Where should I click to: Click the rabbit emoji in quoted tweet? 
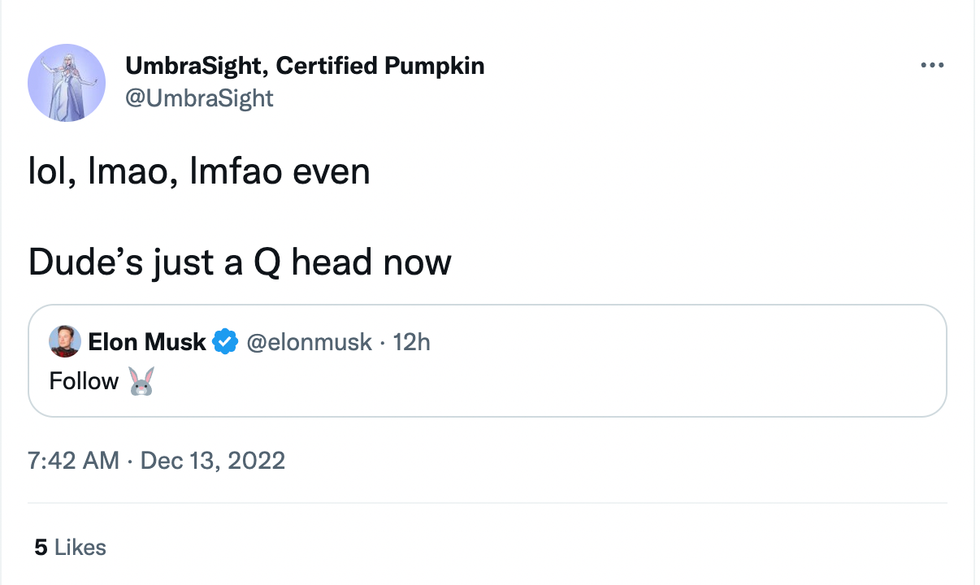click(142, 381)
